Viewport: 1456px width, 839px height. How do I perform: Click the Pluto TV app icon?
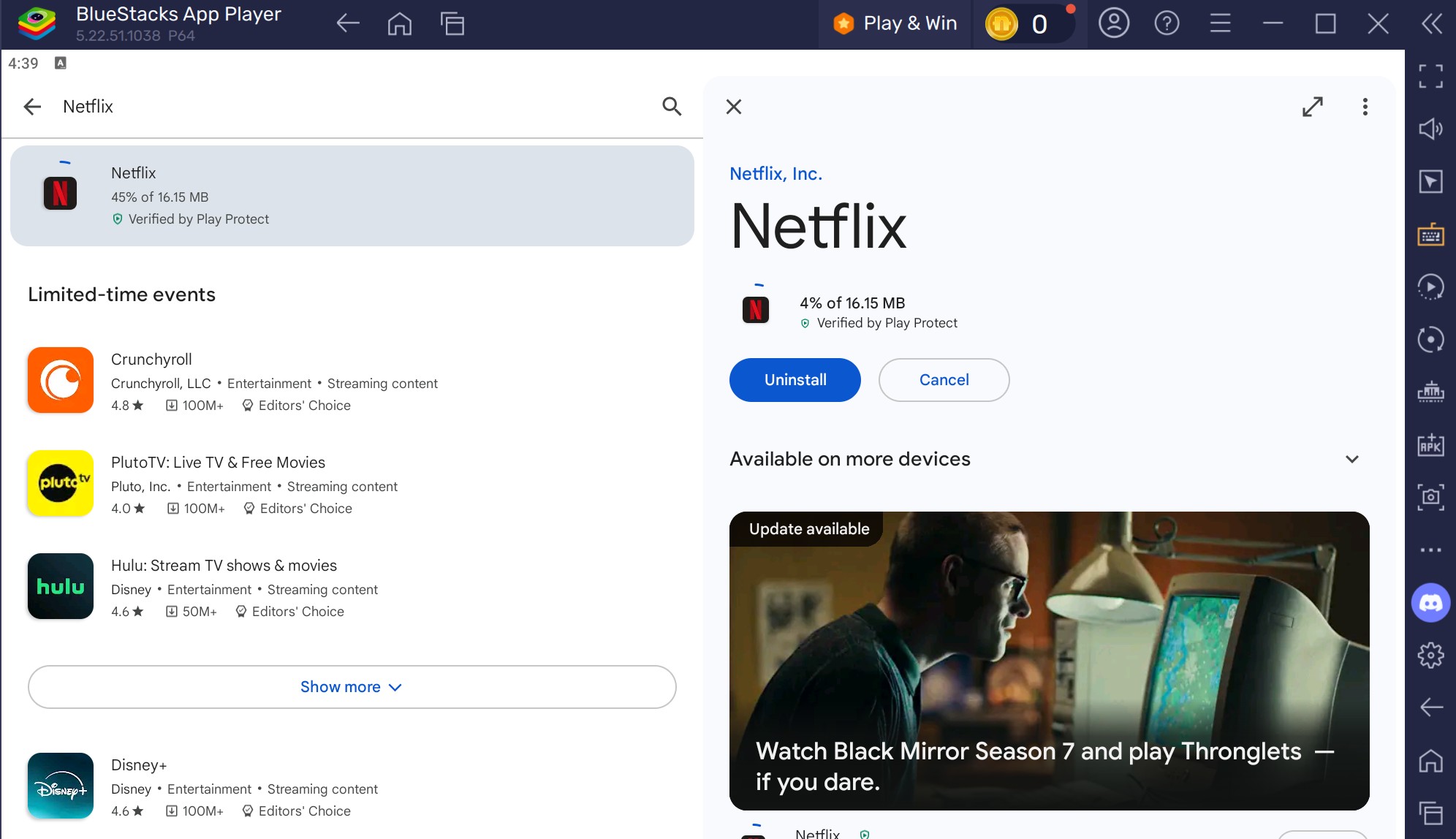pos(61,483)
